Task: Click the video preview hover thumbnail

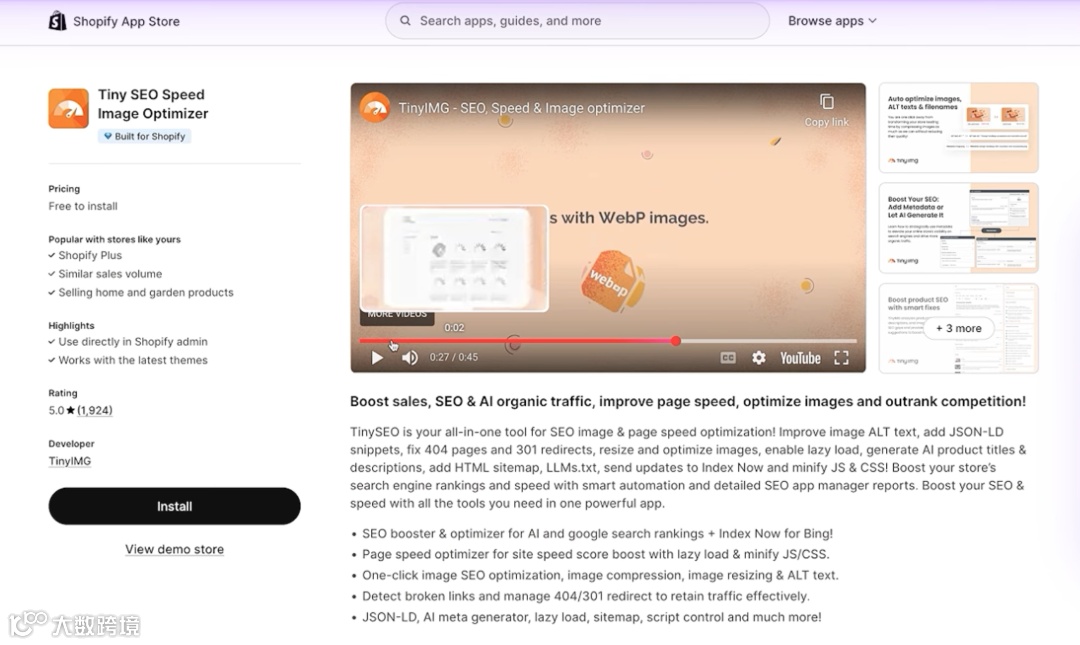Action: [454, 258]
